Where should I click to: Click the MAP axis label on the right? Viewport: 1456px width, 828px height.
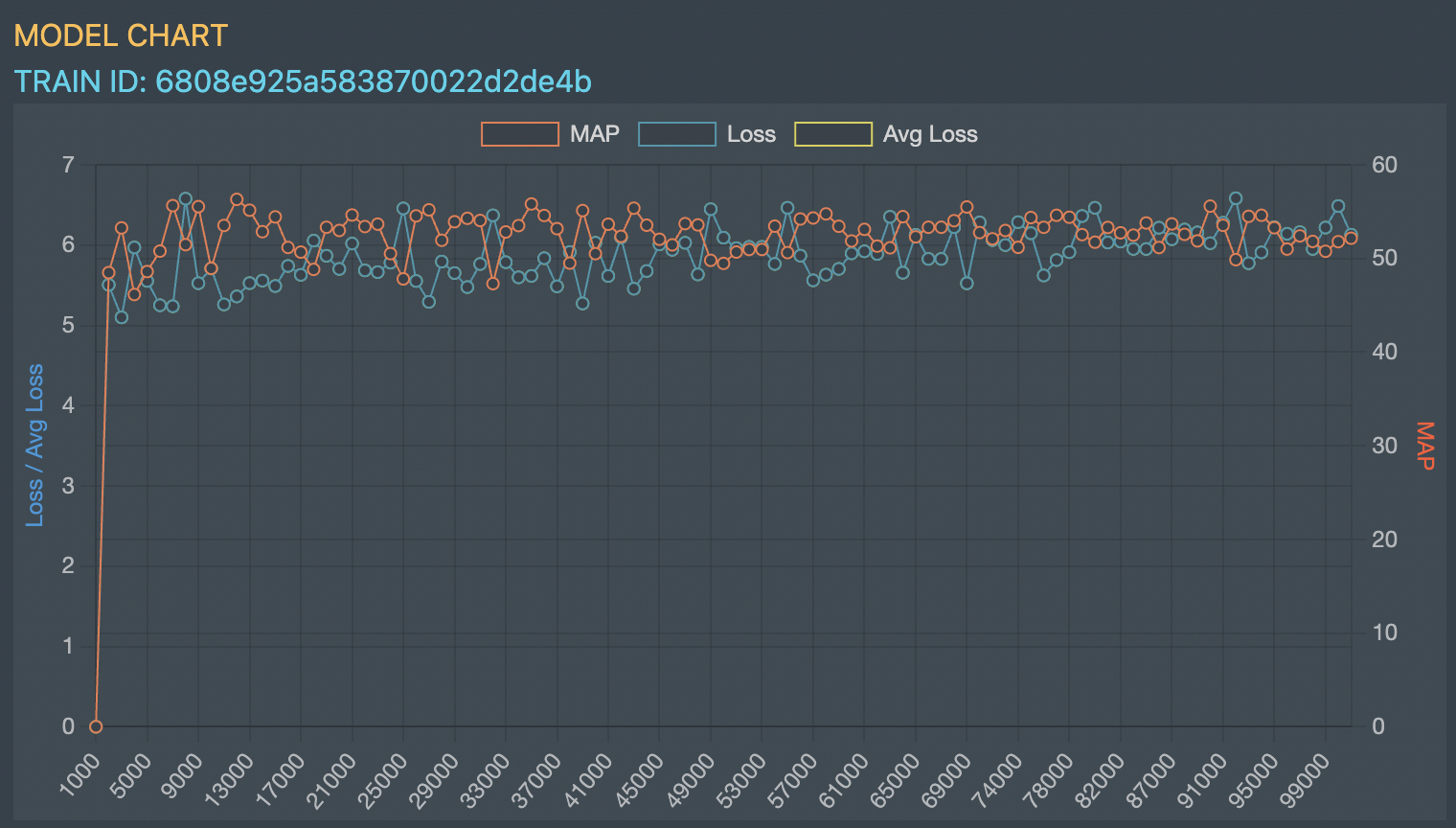1426,445
